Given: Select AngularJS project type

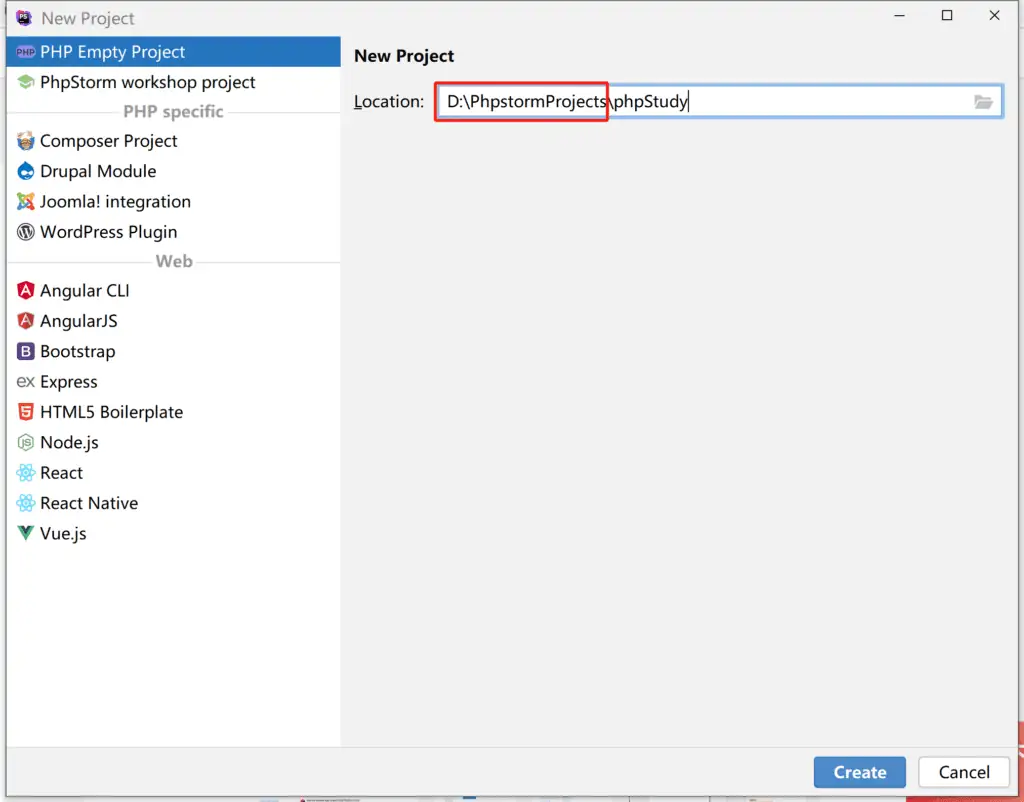Looking at the screenshot, I should click(x=78, y=321).
